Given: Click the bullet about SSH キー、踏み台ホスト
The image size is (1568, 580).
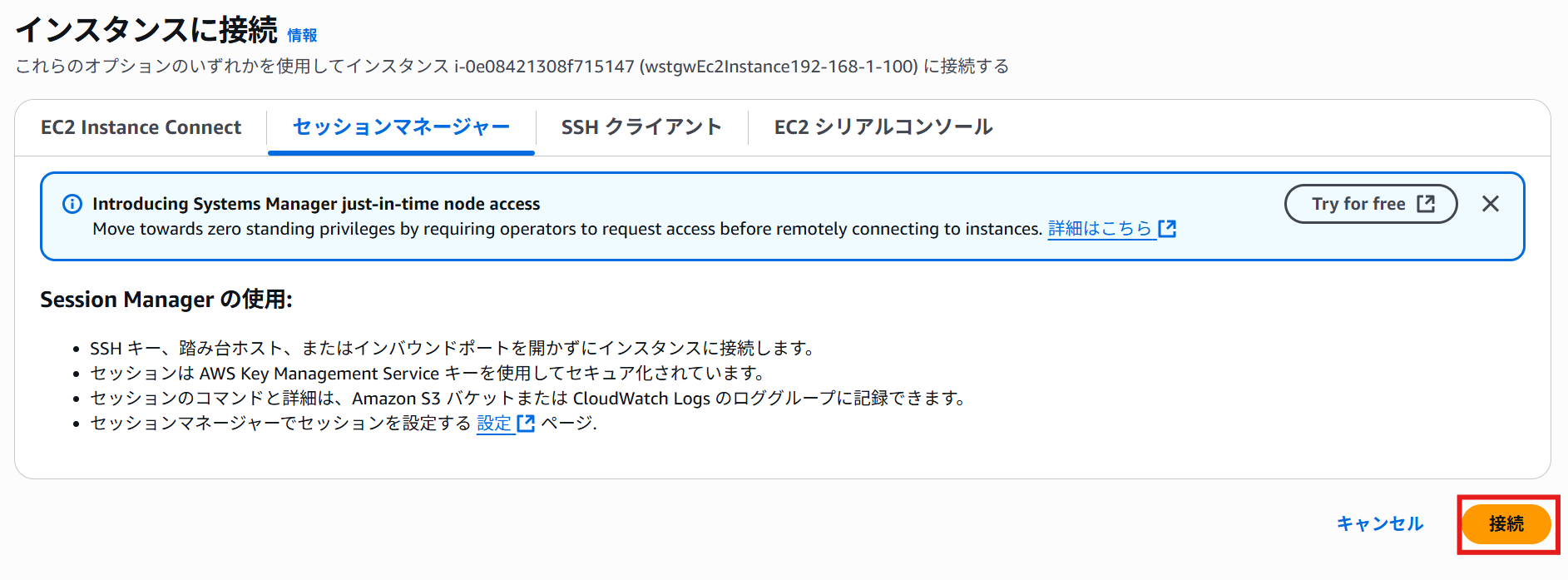Looking at the screenshot, I should click(x=454, y=349).
